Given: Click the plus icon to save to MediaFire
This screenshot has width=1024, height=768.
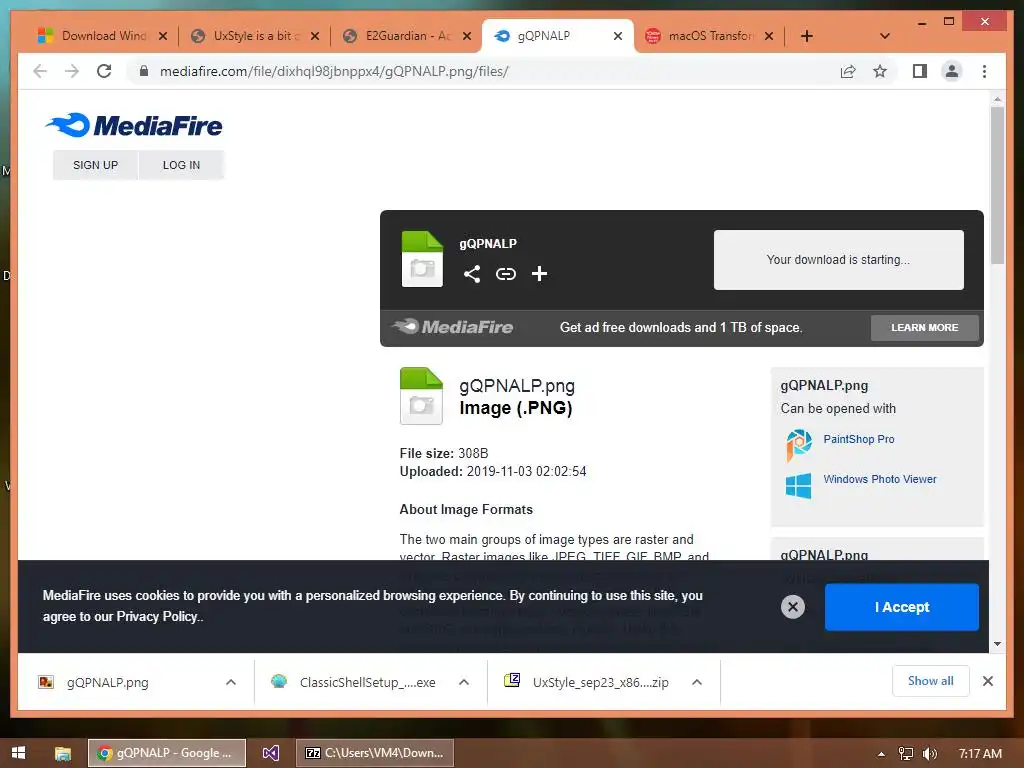Looking at the screenshot, I should [539, 274].
